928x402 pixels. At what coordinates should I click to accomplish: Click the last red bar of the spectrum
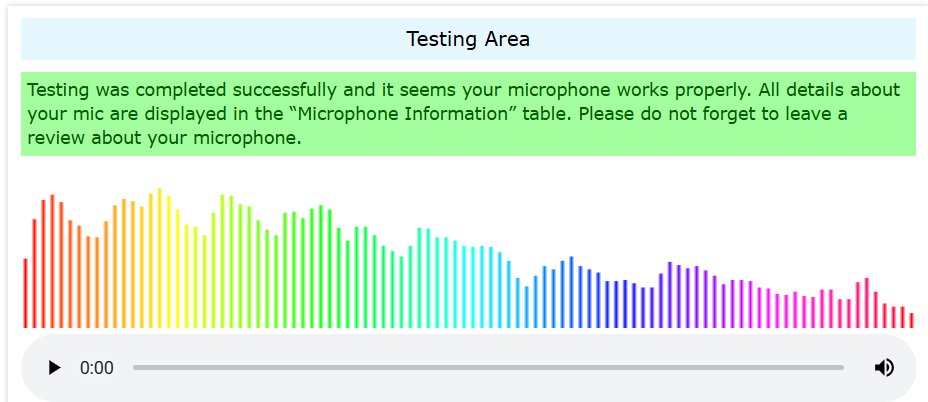[911, 320]
